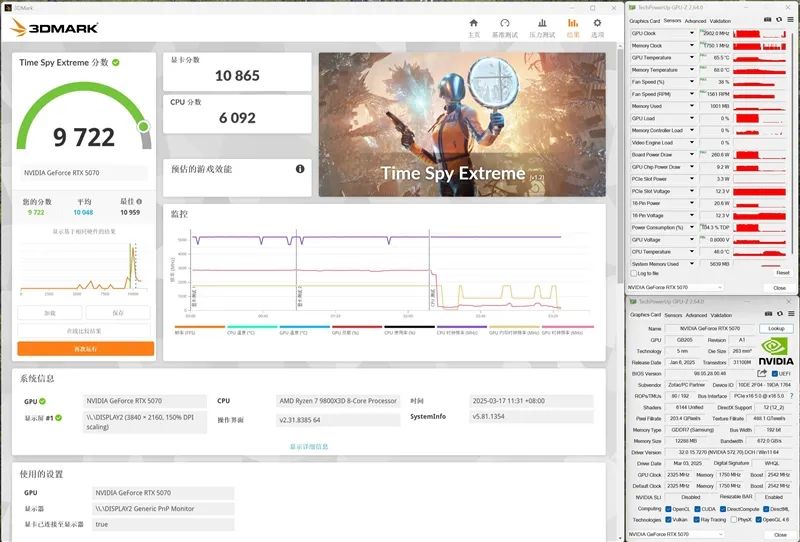Image resolution: width=800 pixels, height=542 pixels.
Task: Click Close button in GPU-Z Graphics Card window
Action: coord(780,534)
